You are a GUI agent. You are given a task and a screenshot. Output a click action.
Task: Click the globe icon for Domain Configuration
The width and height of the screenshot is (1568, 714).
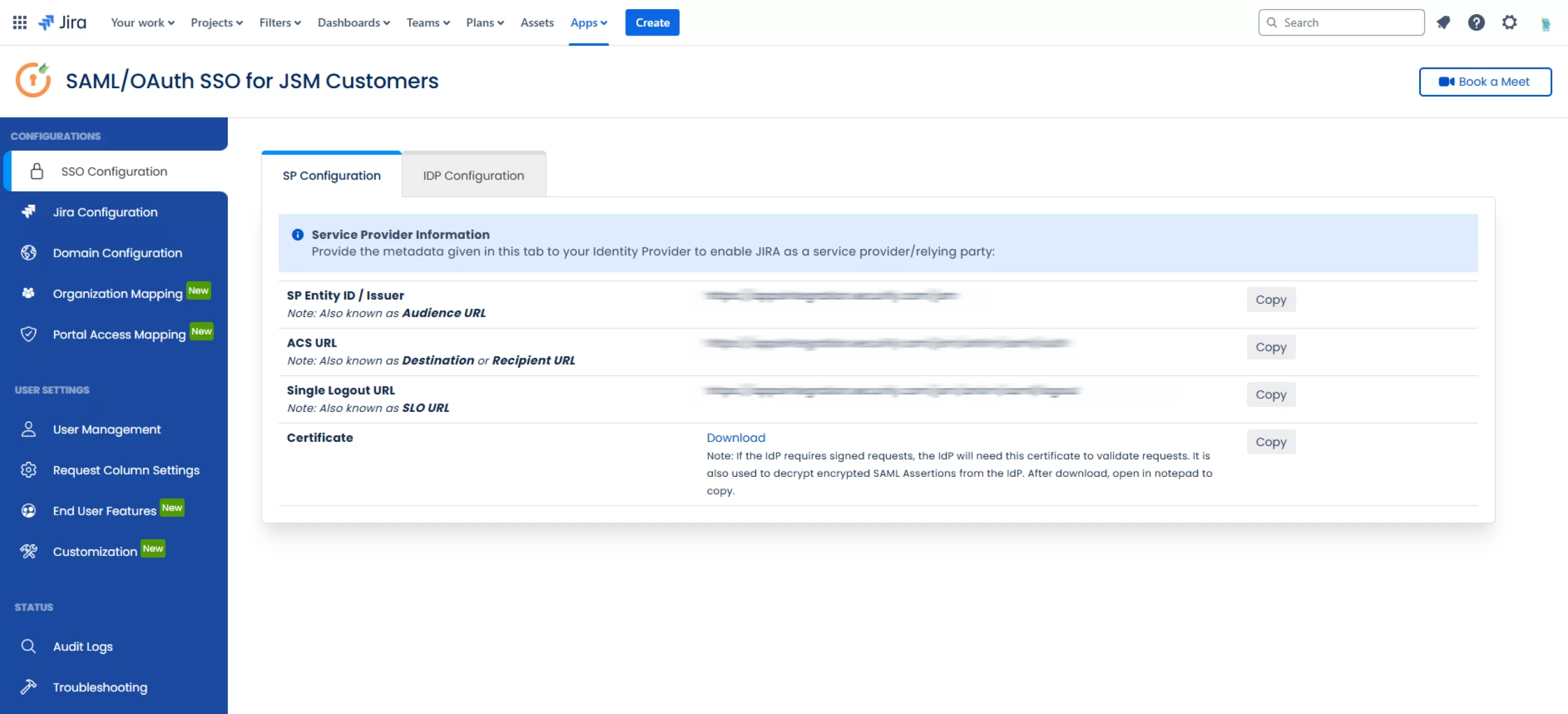coord(28,253)
